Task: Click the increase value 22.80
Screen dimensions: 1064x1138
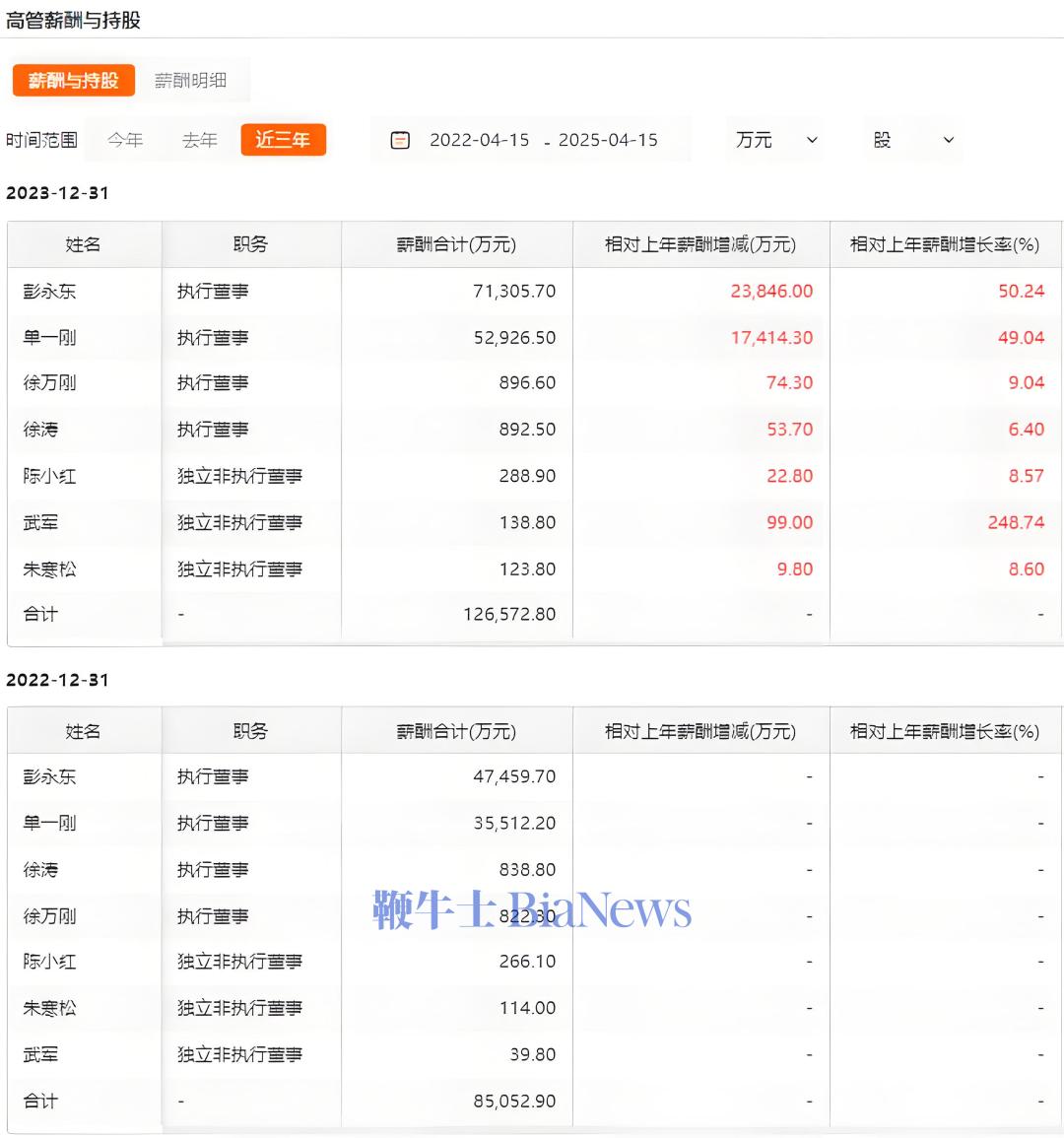Action: tap(790, 476)
